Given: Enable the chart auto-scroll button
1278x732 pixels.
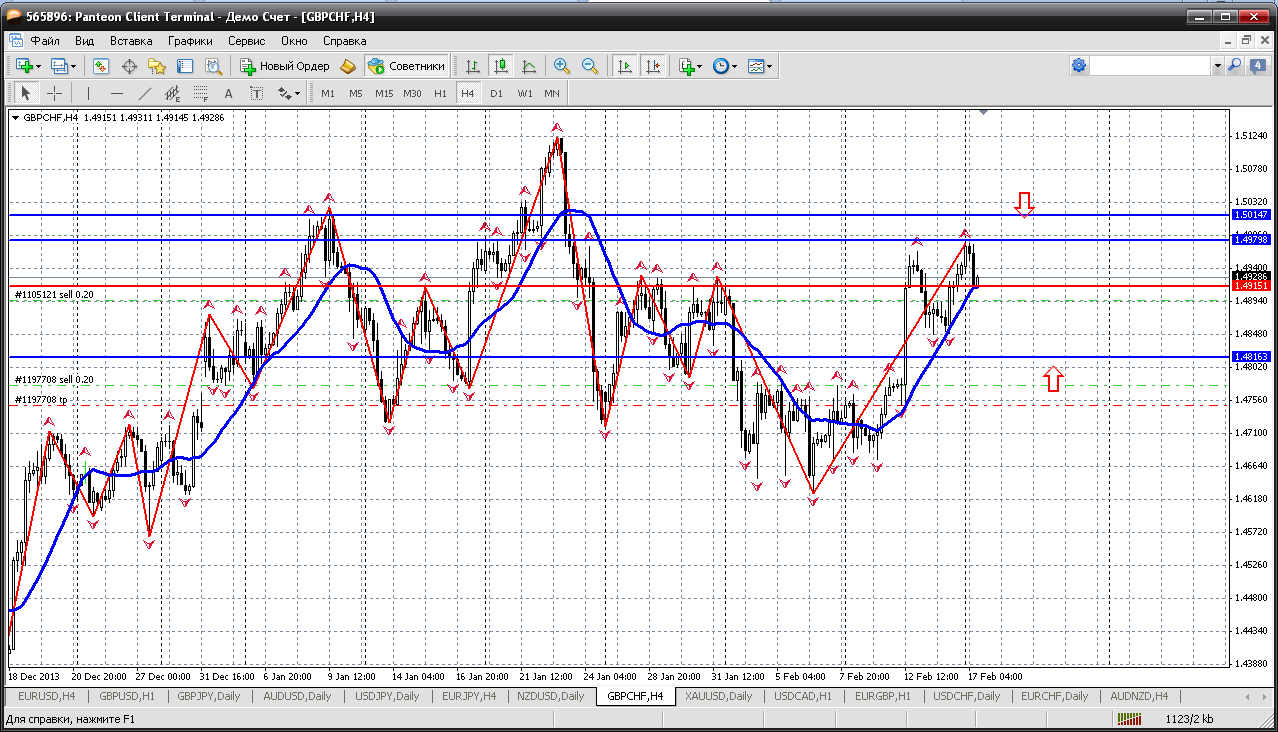Looking at the screenshot, I should [x=625, y=66].
